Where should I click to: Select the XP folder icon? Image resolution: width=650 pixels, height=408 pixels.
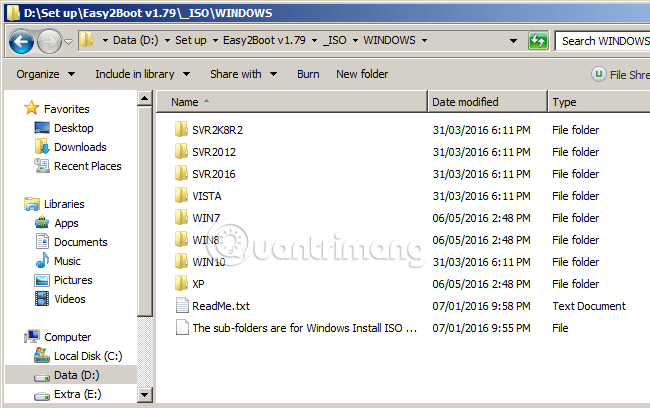pos(181,284)
